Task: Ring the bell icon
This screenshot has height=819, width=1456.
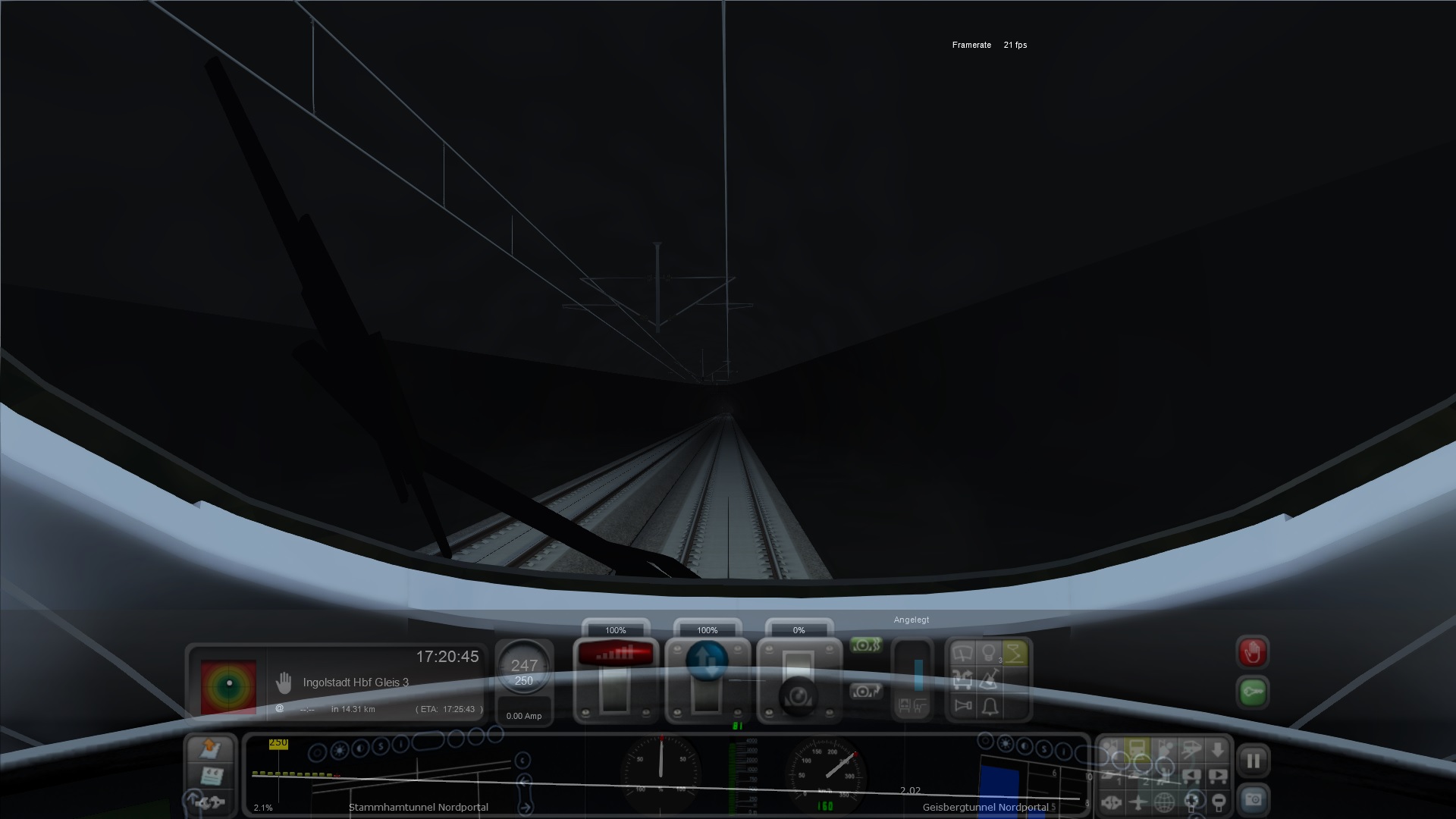Action: click(990, 707)
